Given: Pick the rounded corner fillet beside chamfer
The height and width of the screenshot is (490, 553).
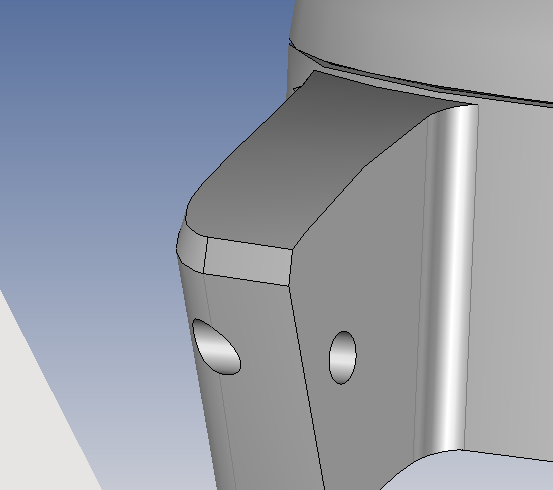Looking at the screenshot, I should tap(192, 249).
